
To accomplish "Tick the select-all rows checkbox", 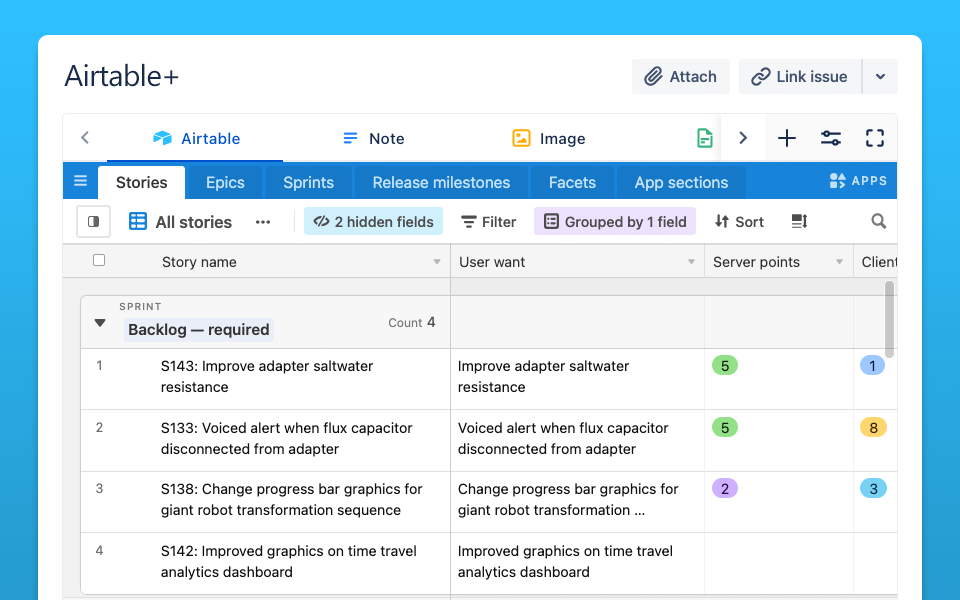I will (x=99, y=260).
